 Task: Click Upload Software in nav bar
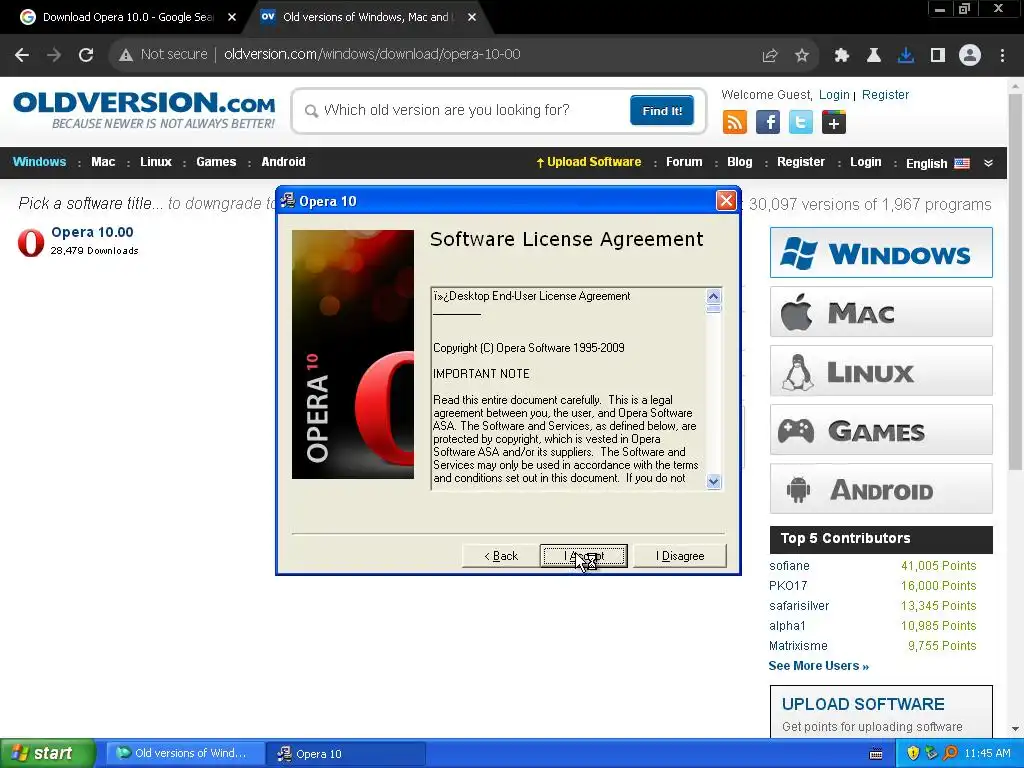(588, 162)
